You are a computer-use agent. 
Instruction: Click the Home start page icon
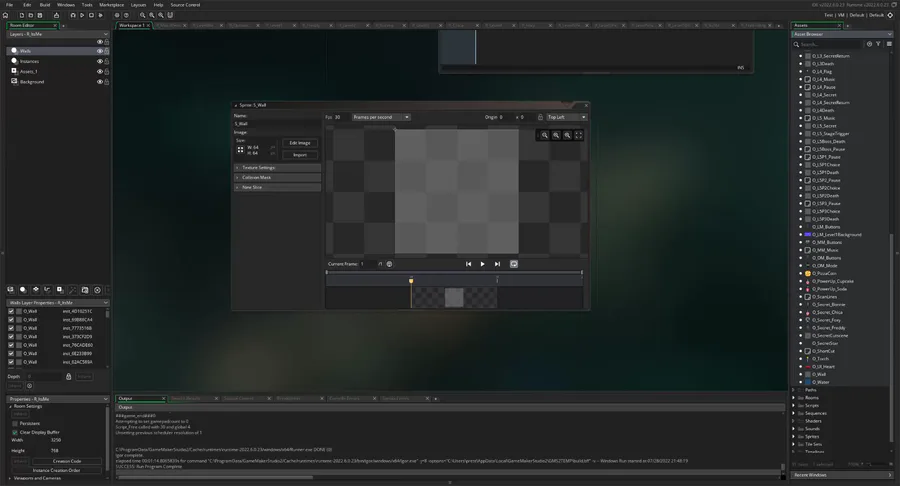(x=6, y=15)
